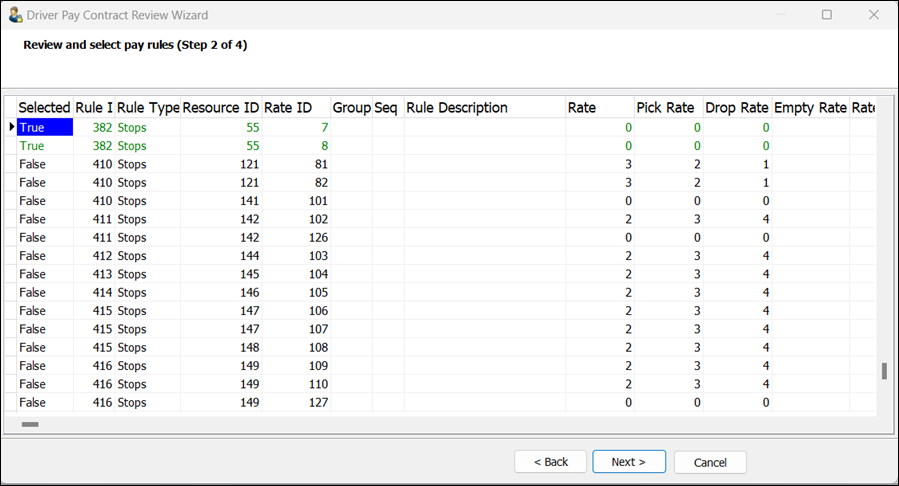Toggle the Selected cell for Rate ID 8

pos(45,146)
